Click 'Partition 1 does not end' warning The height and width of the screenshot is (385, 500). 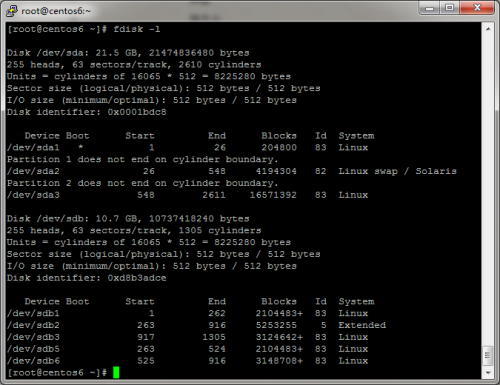(x=142, y=159)
